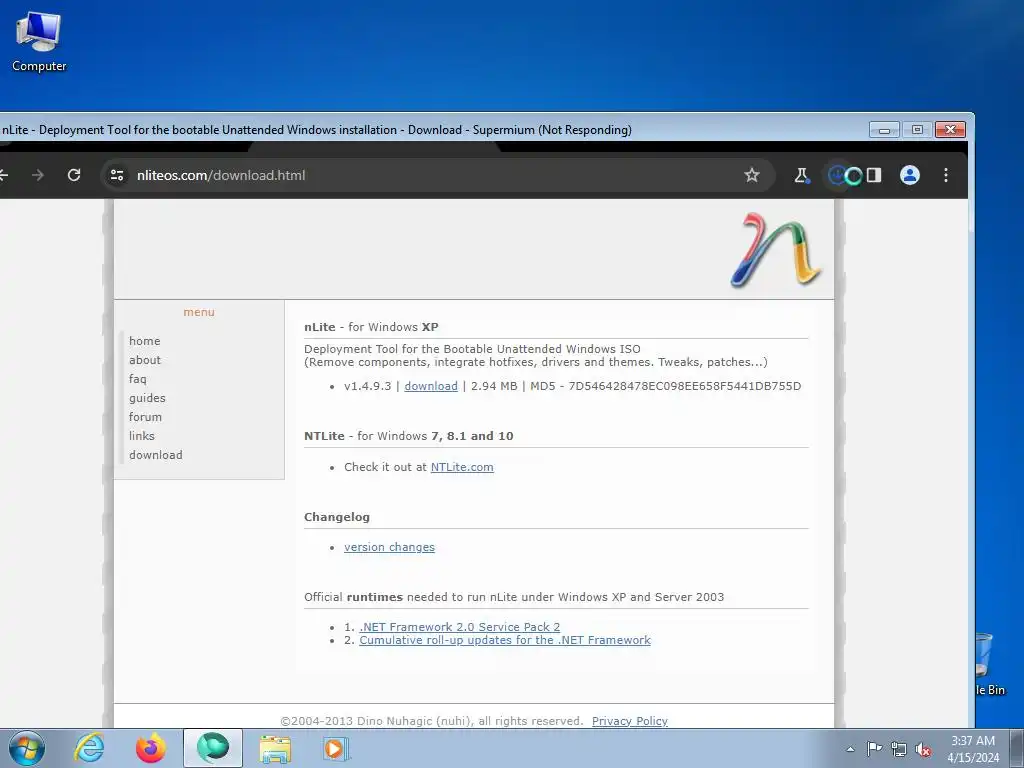
Task: Open the Windows Start button
Action: 27,748
